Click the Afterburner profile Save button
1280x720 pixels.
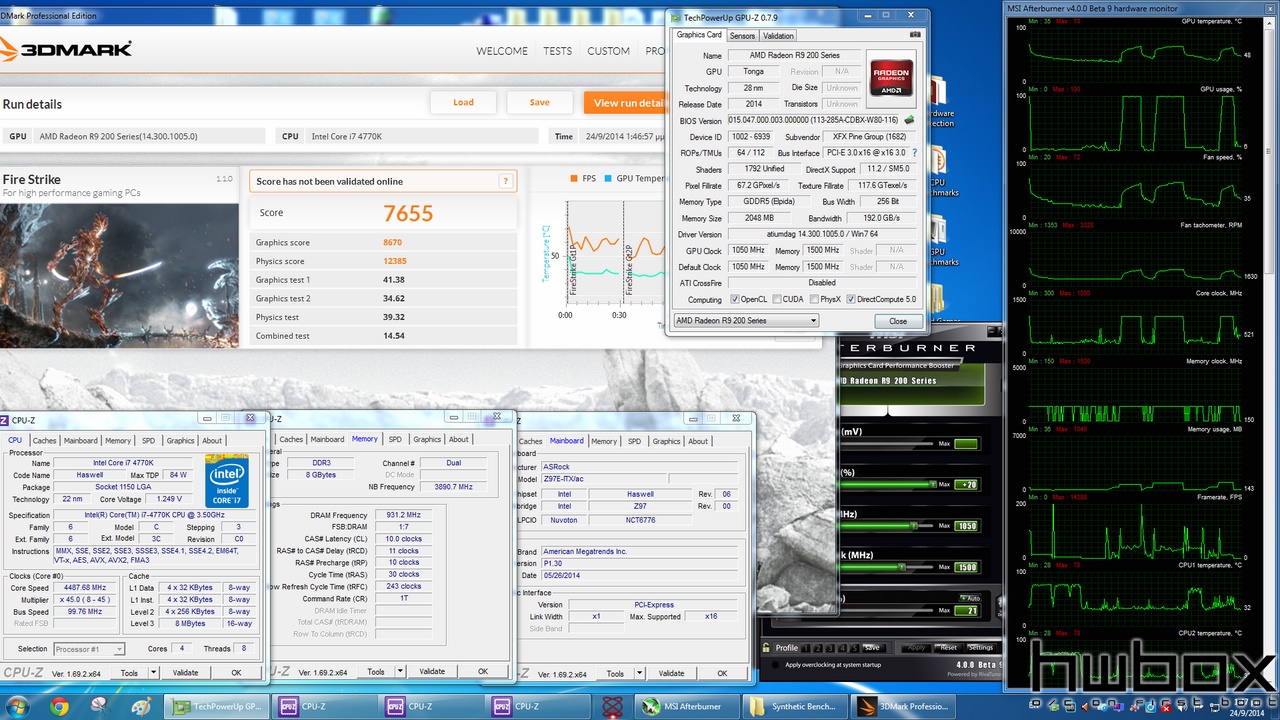point(872,648)
